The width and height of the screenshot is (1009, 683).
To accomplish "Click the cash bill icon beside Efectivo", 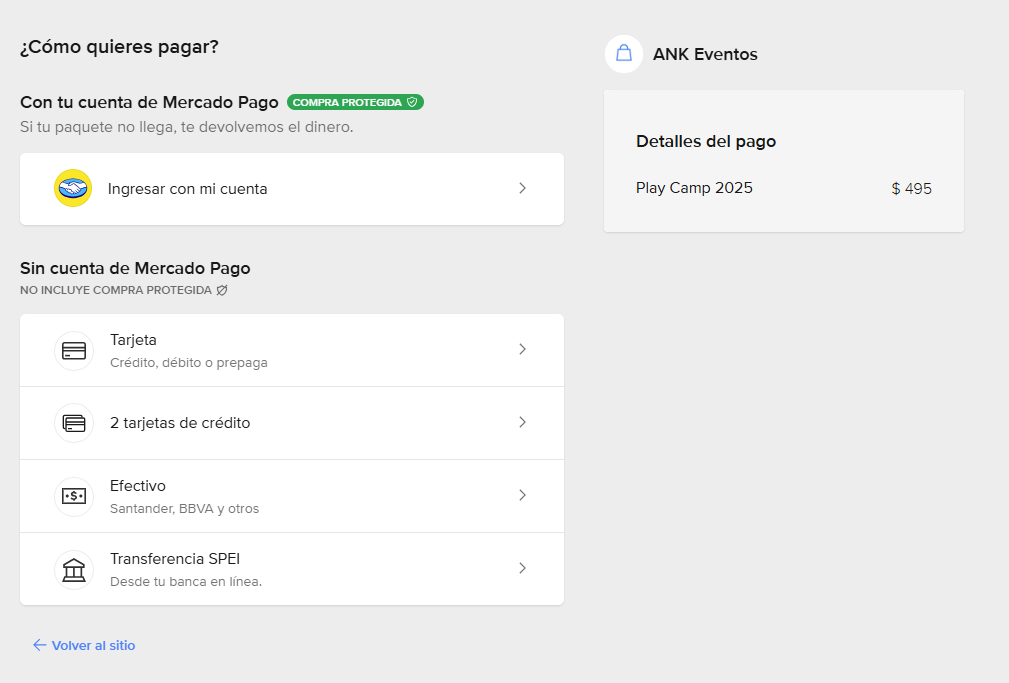I will point(74,496).
